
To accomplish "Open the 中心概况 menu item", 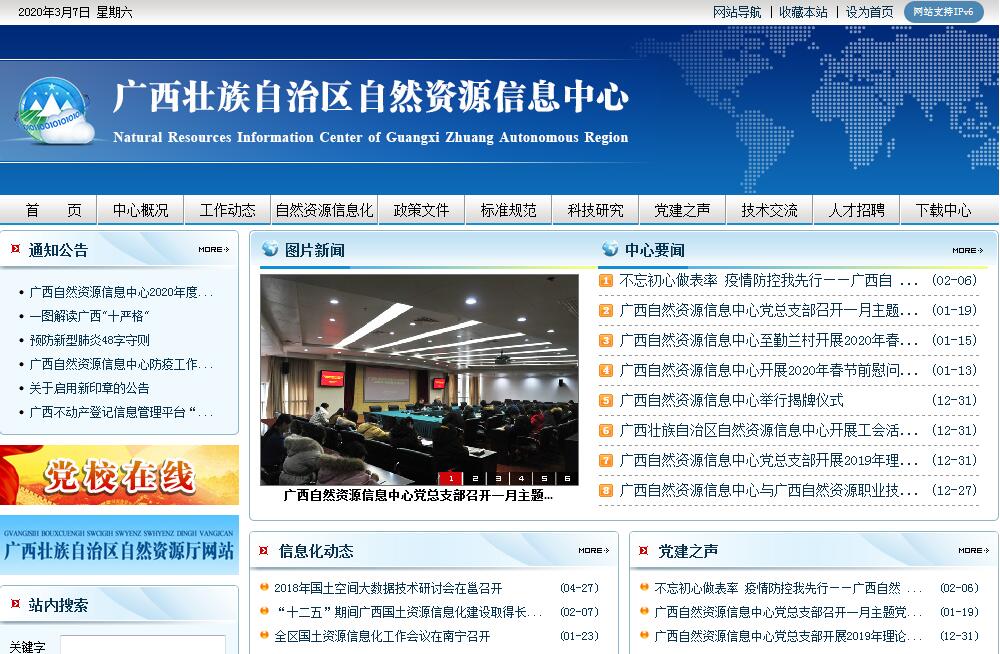I will point(140,210).
